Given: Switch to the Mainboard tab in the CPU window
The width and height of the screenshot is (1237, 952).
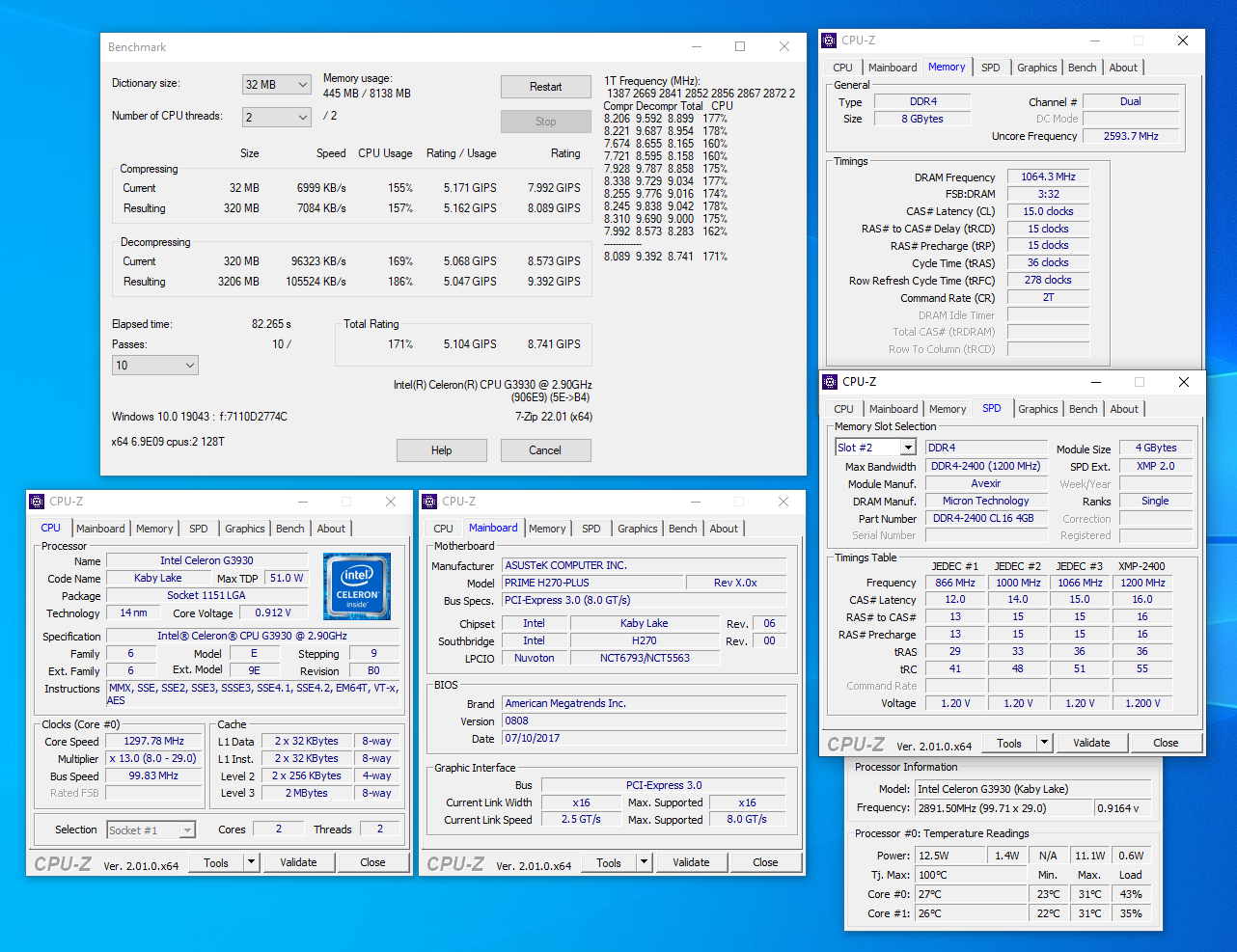Looking at the screenshot, I should pyautogui.click(x=100, y=529).
